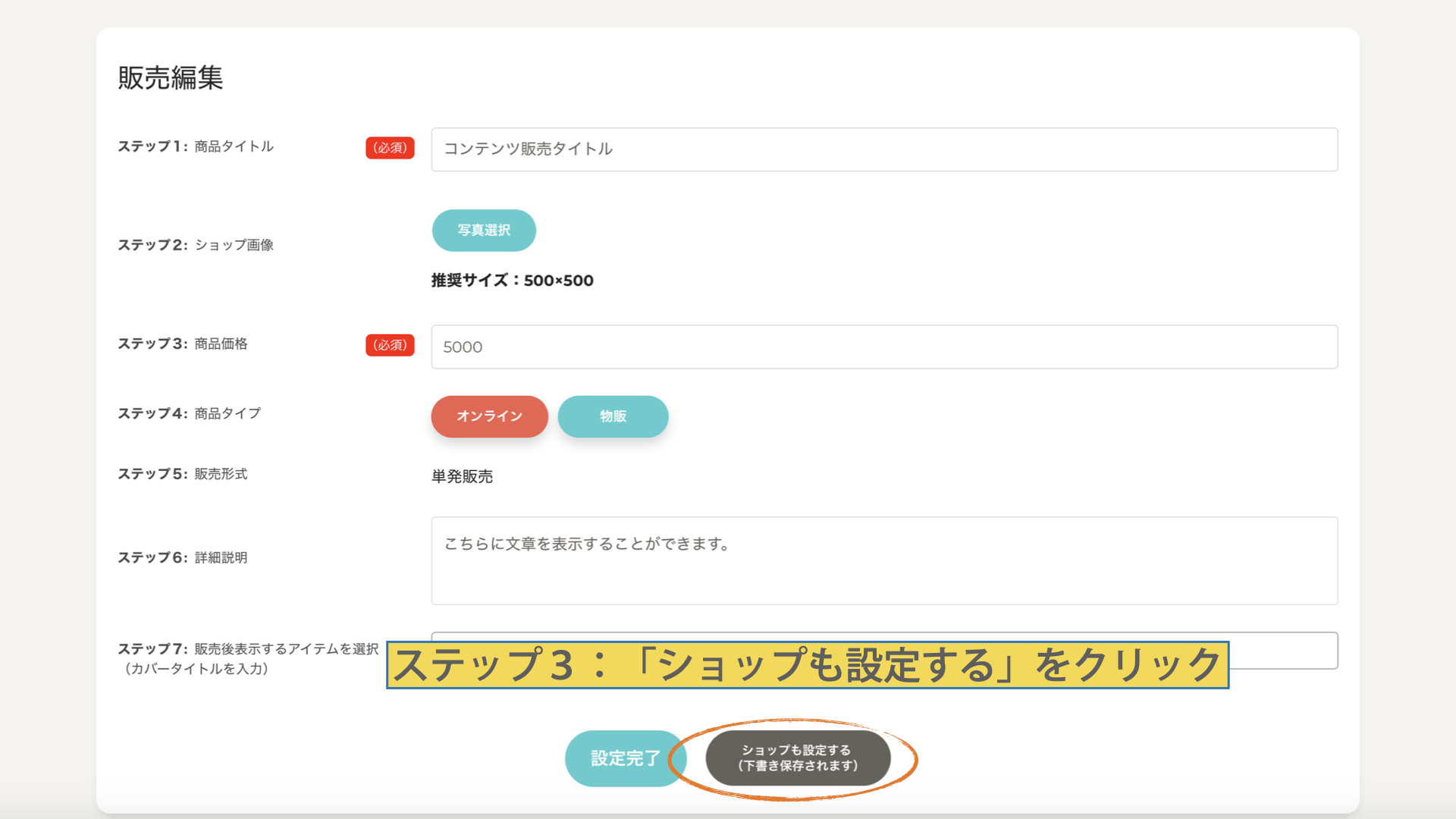Click the 推奨サイズ：500×500 text
The height and width of the screenshot is (819, 1456).
coord(512,281)
